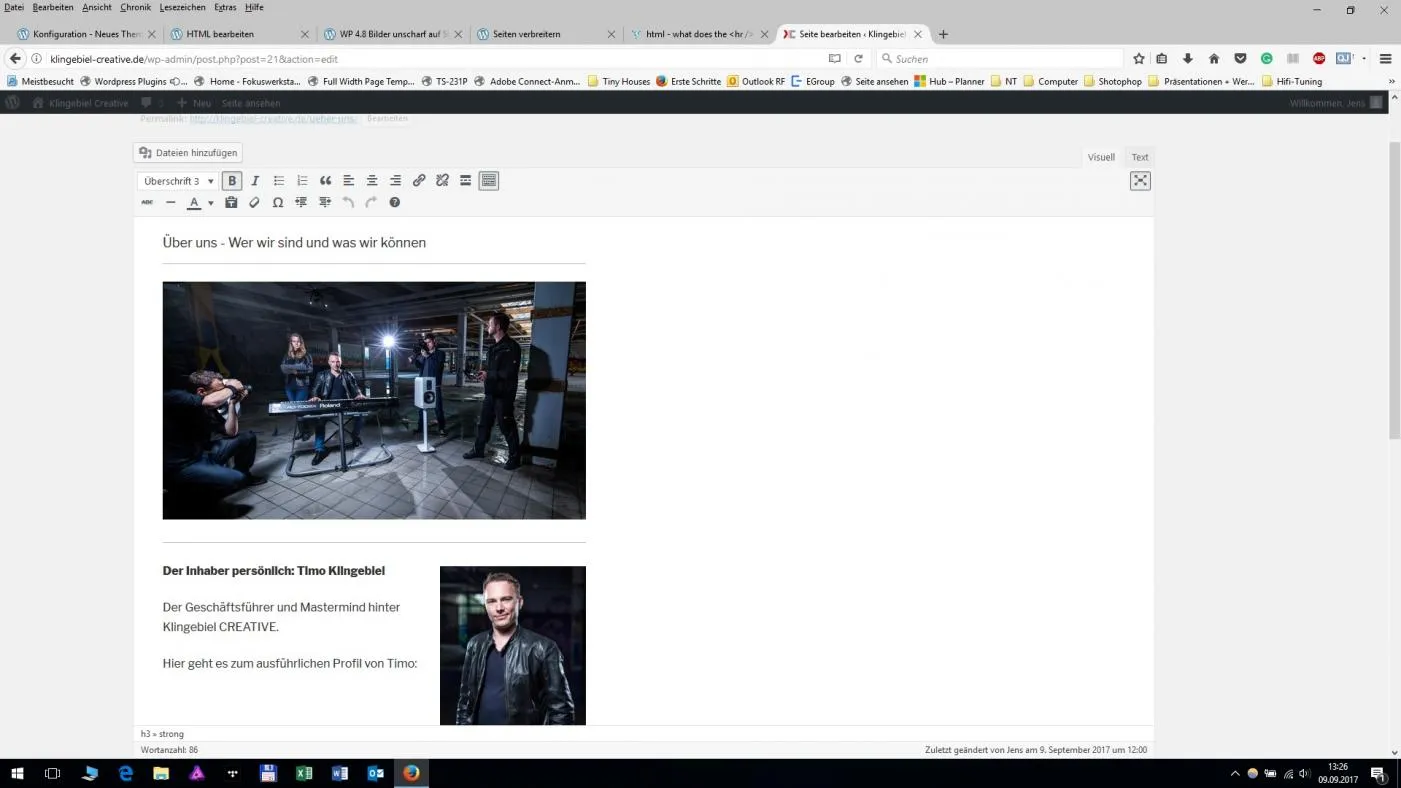This screenshot has width=1401, height=788.
Task: Open special character Omega picker
Action: (x=278, y=203)
